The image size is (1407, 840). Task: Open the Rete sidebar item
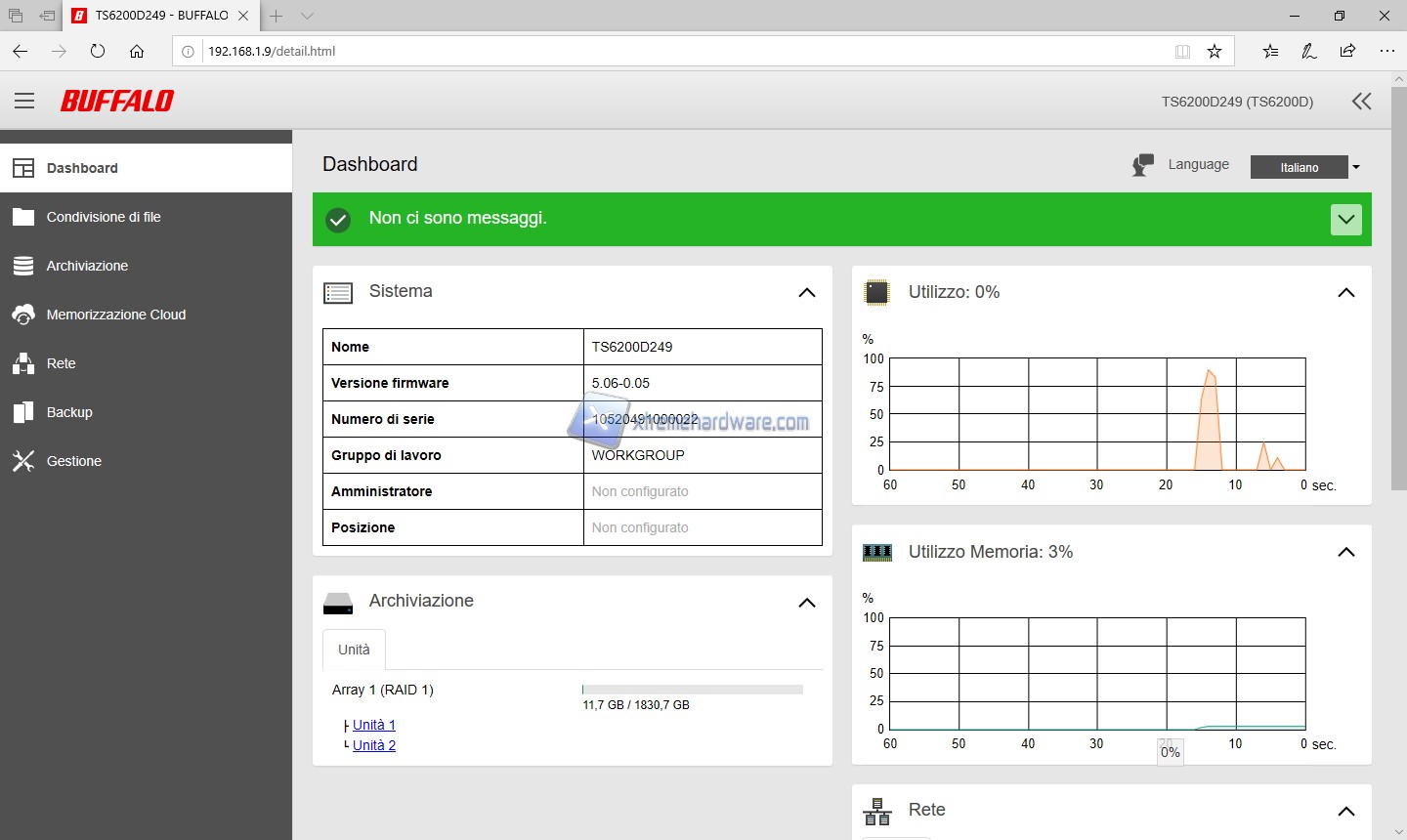coord(61,363)
